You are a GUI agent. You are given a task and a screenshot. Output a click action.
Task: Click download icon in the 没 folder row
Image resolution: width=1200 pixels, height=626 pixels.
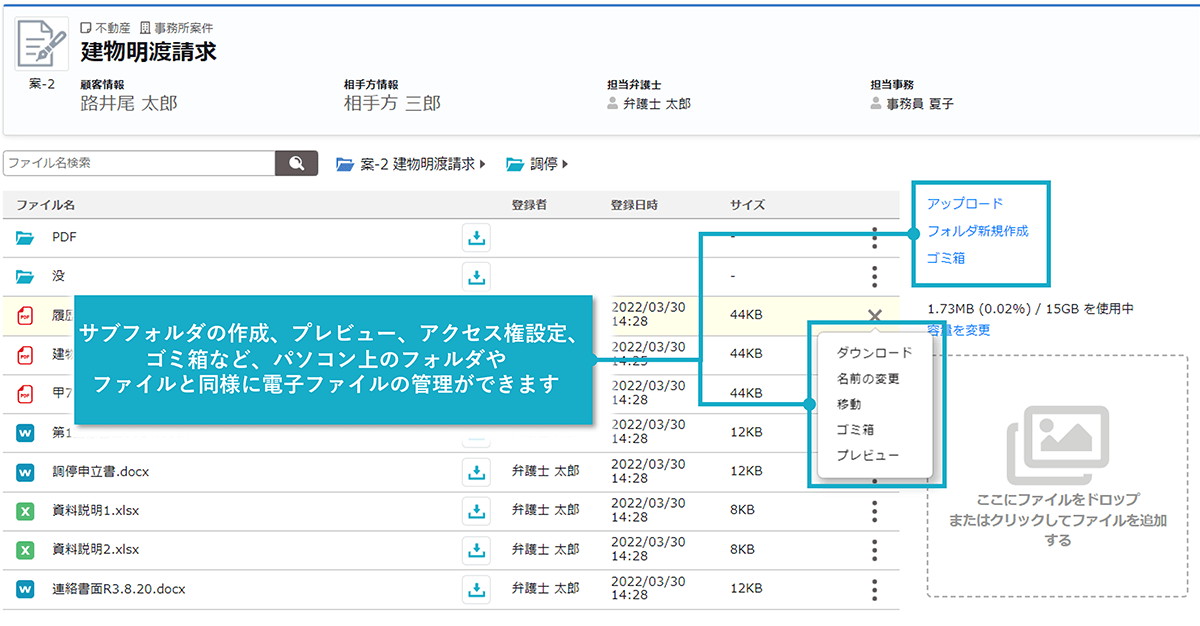(x=477, y=276)
